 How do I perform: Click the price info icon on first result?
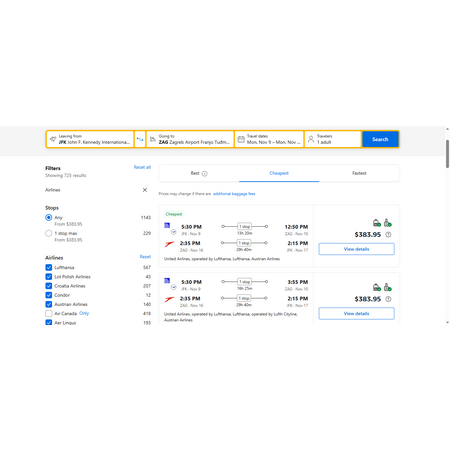388,235
